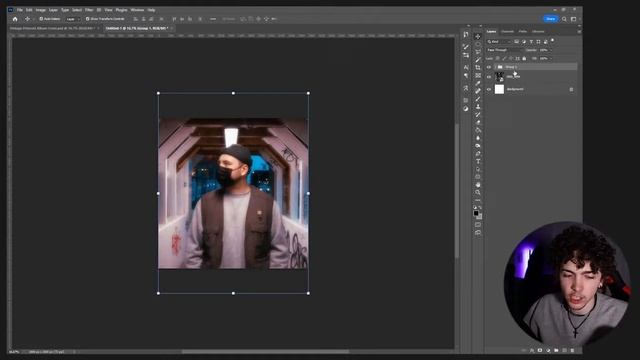Image resolution: width=640 pixels, height=360 pixels.
Task: Open the Edit Toolbar three-dots button
Action: click(478, 200)
